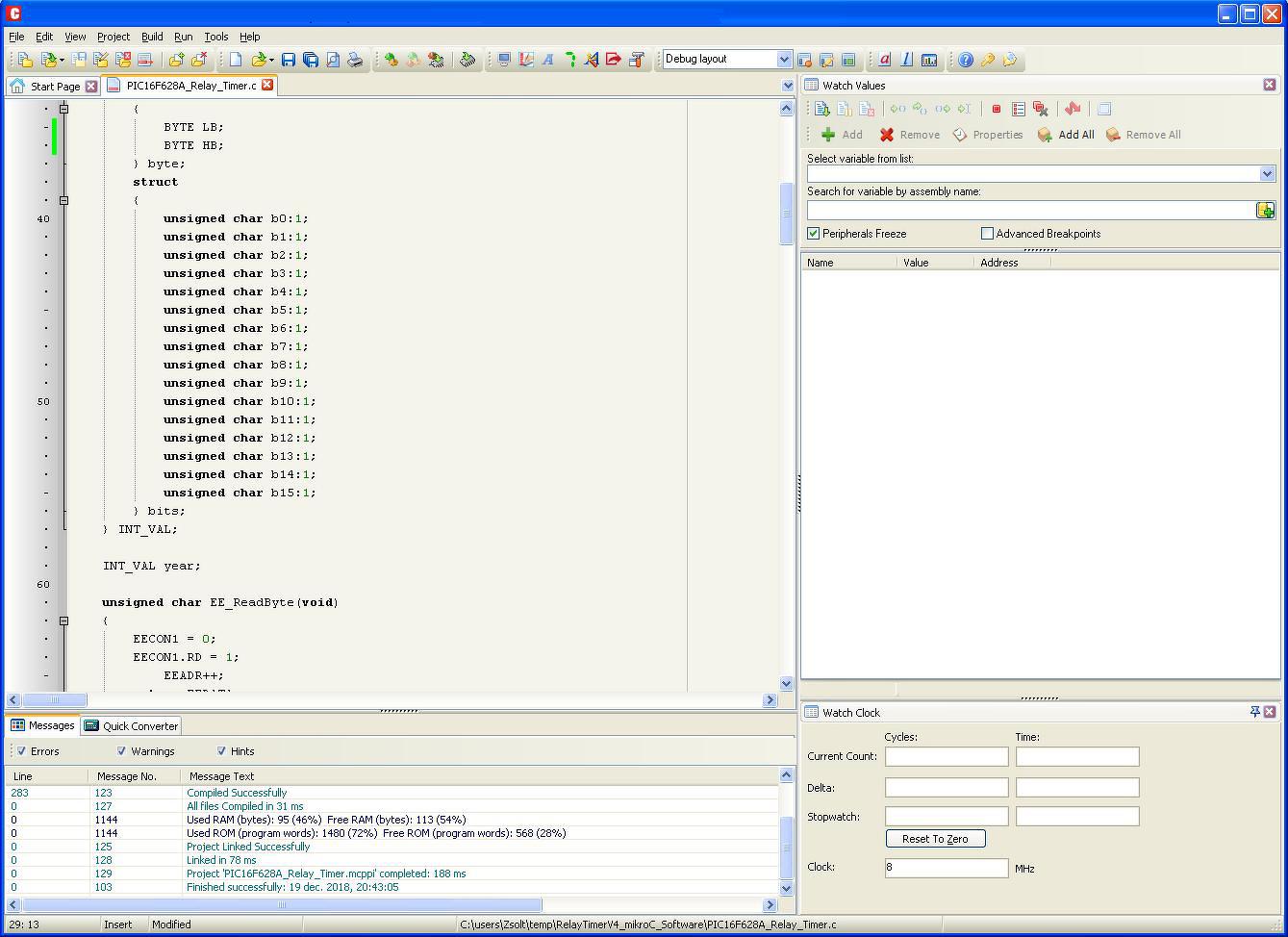This screenshot has height=937, width=1288.
Task: Click the Remove File from Project icon
Action: [199, 60]
